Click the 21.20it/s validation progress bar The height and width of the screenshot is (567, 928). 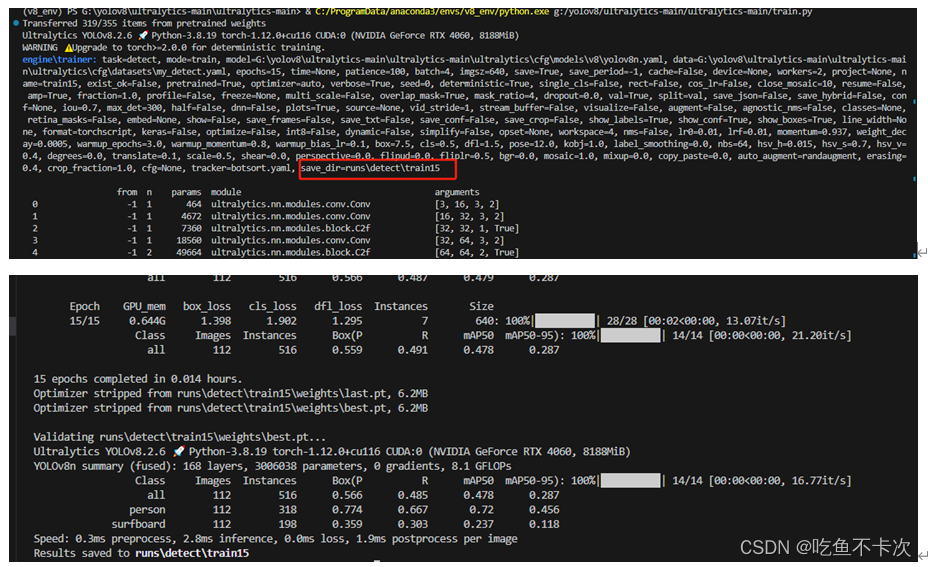(x=630, y=336)
